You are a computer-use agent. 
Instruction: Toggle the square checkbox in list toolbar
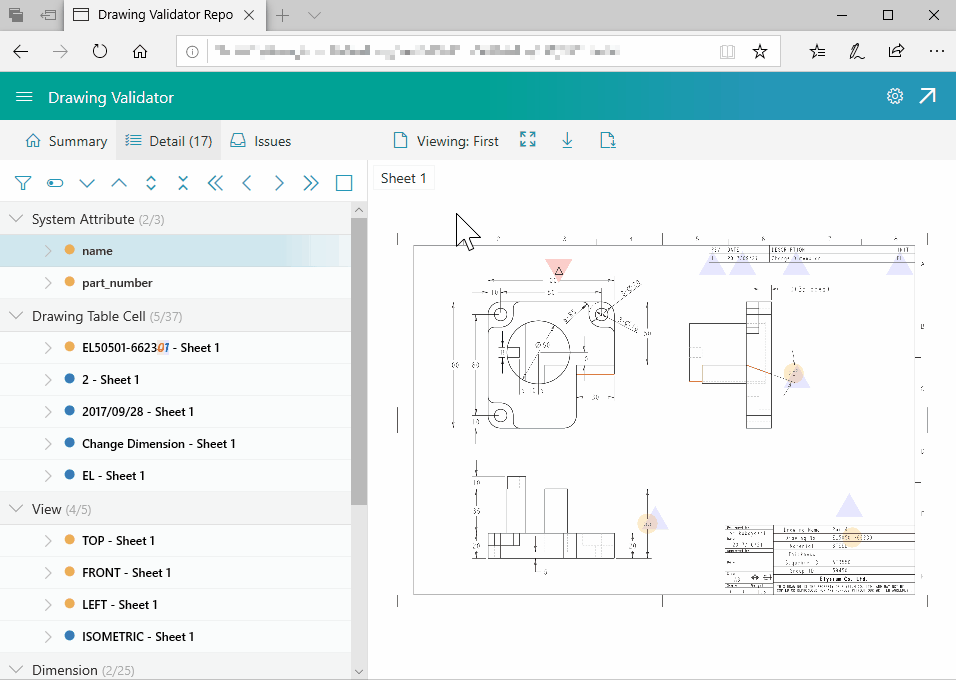coord(344,183)
